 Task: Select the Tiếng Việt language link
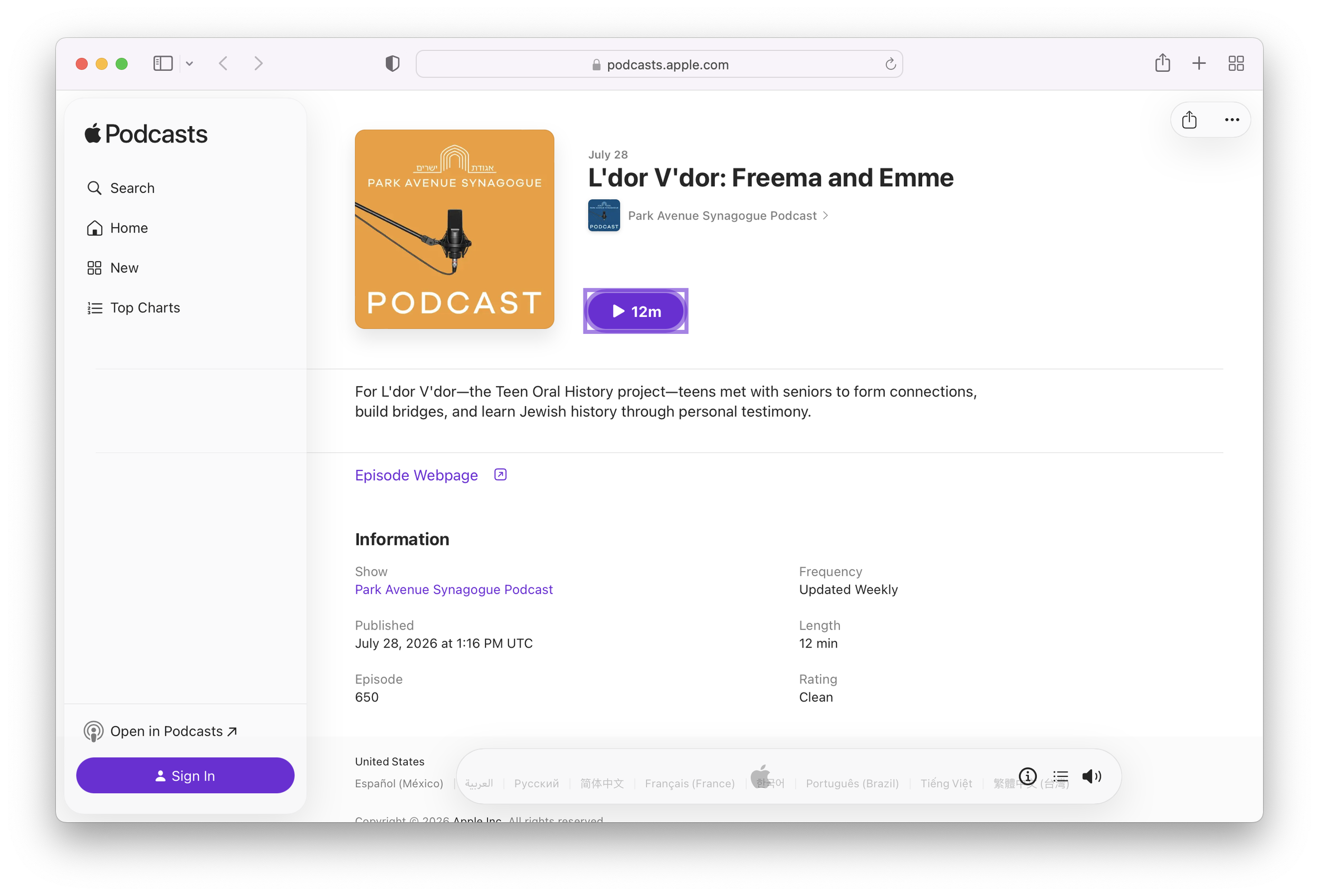pyautogui.click(x=945, y=783)
